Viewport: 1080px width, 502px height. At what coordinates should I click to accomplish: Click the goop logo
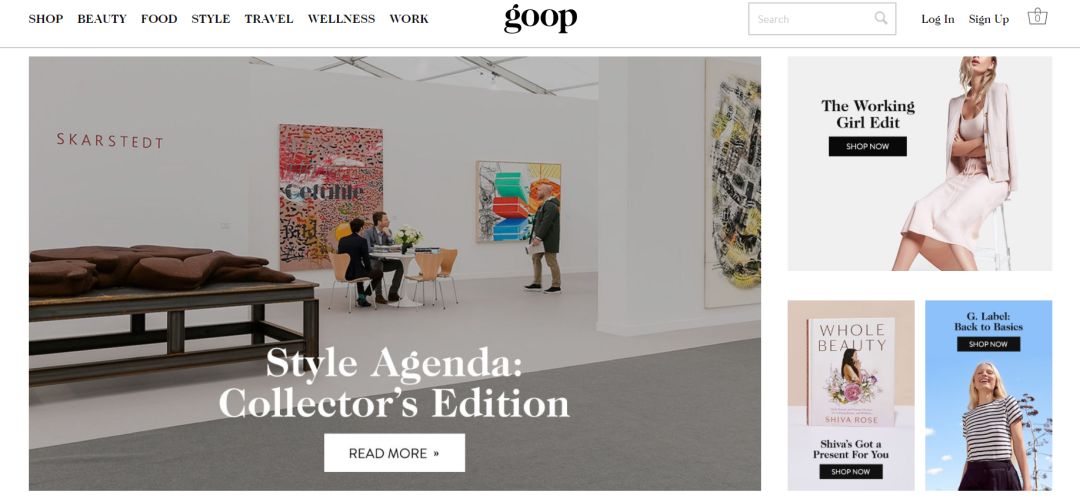[541, 19]
